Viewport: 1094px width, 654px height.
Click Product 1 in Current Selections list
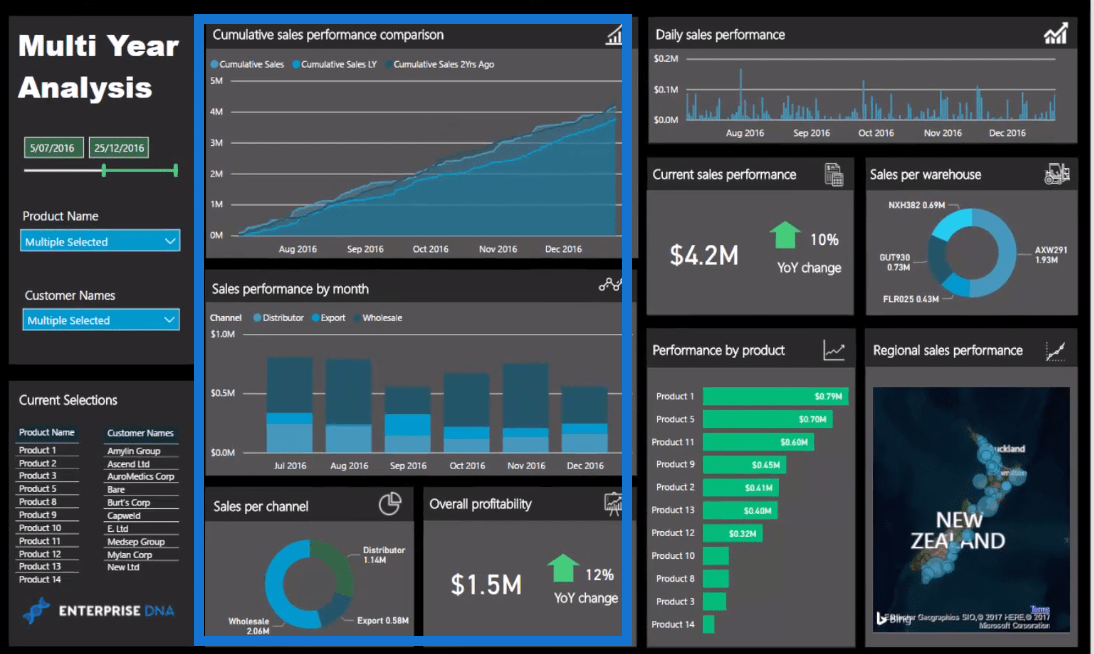(38, 450)
